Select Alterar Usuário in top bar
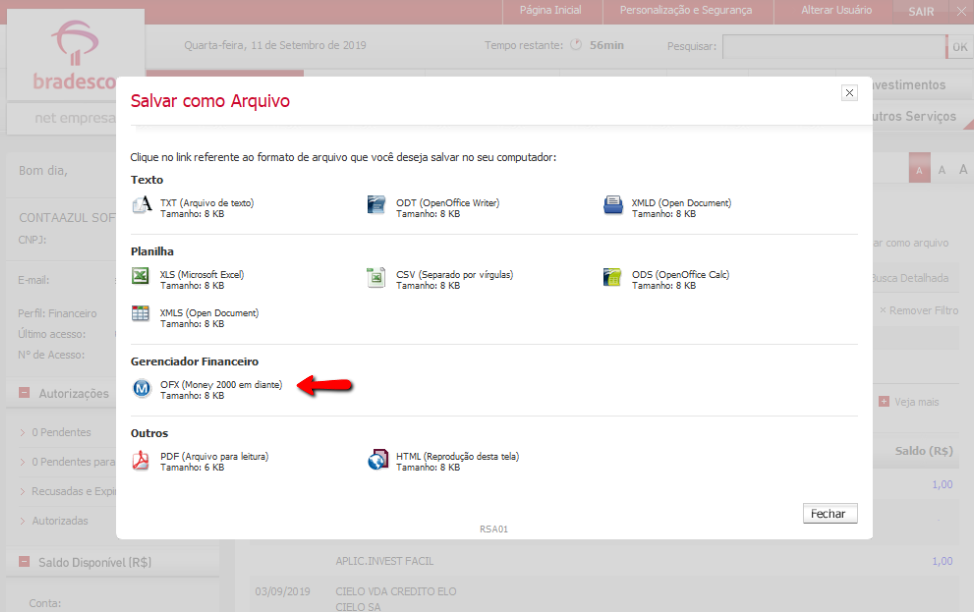This screenshot has height=612, width=974. pyautogui.click(x=836, y=10)
